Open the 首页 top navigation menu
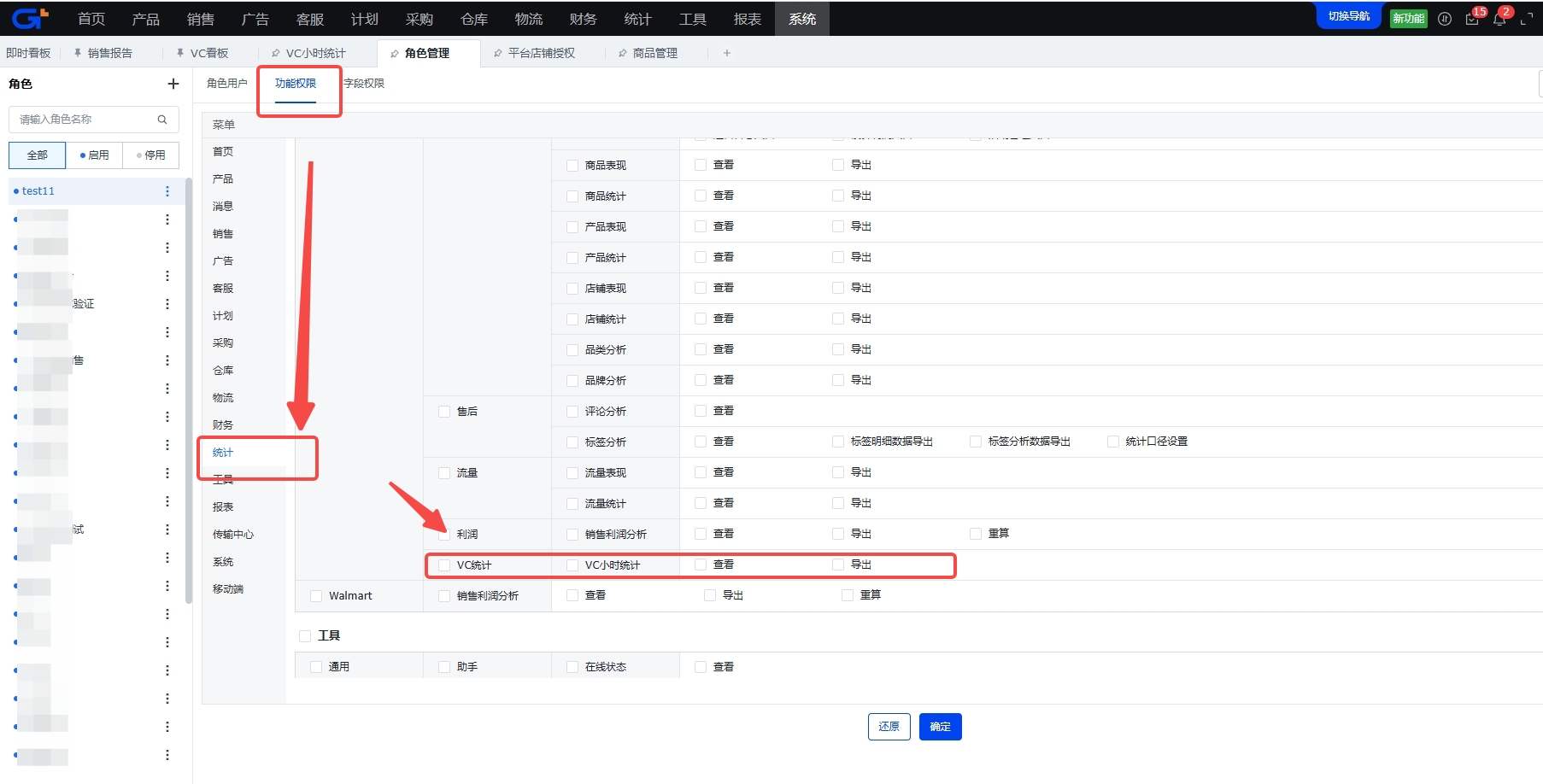This screenshot has height=784, width=1543. click(91, 19)
